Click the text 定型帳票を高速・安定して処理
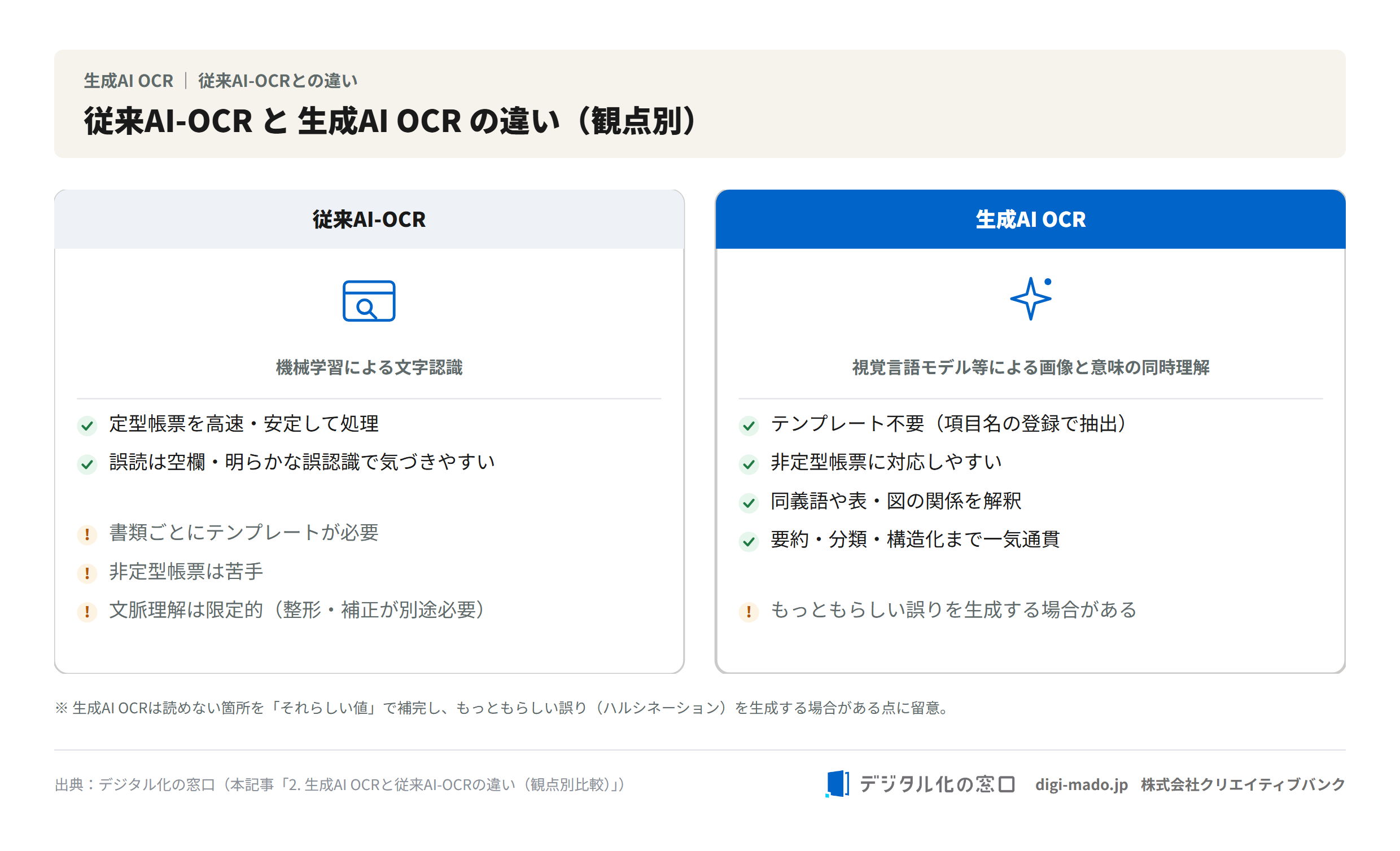The image size is (1400, 851). 244,424
